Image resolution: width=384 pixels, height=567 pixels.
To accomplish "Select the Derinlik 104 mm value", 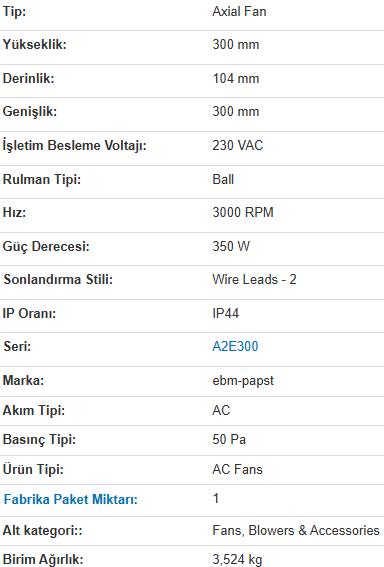I will click(236, 78).
